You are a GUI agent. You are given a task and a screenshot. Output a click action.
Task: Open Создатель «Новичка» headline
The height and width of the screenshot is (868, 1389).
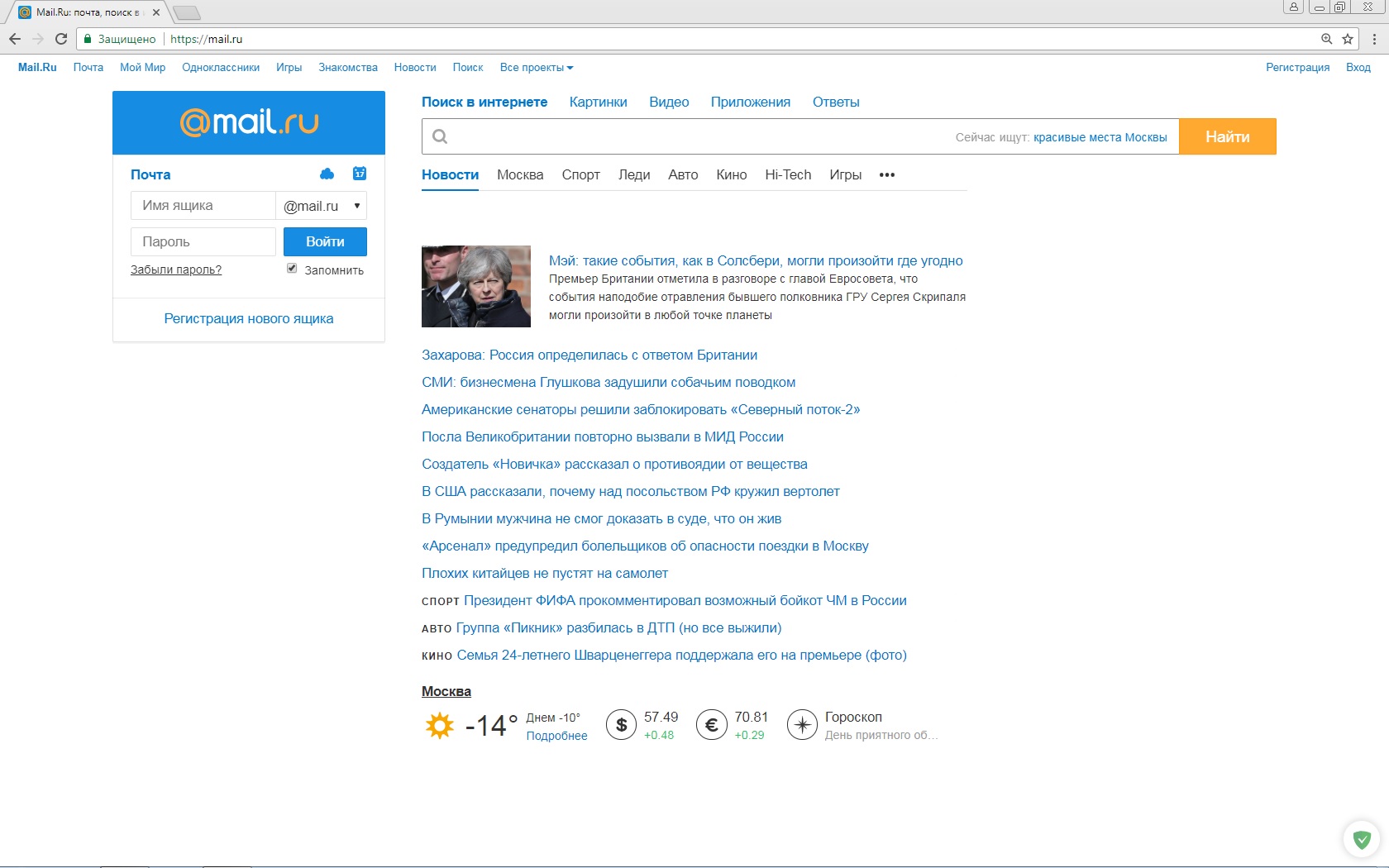[x=614, y=465]
